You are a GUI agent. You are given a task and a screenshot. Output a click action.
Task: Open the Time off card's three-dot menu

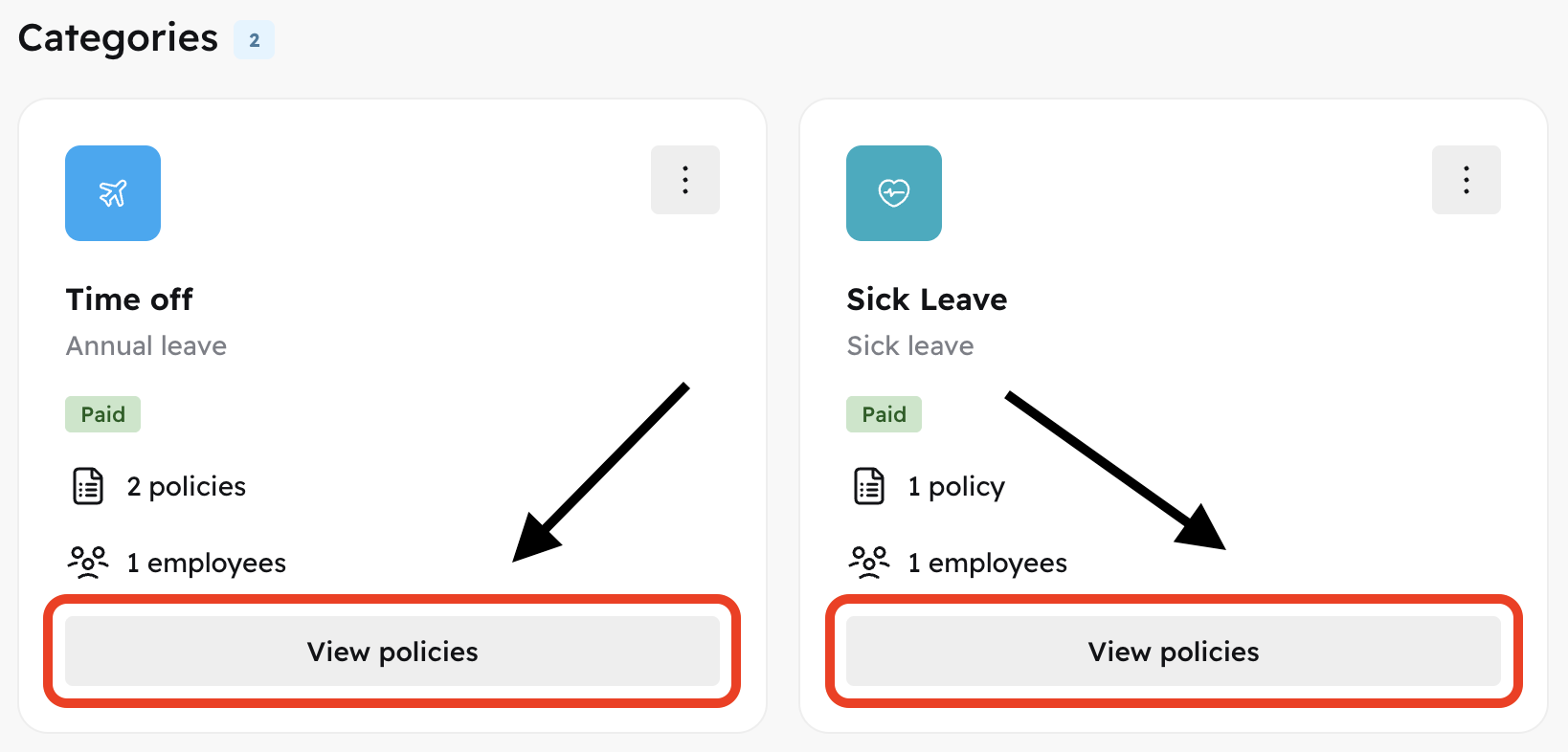pyautogui.click(x=684, y=180)
